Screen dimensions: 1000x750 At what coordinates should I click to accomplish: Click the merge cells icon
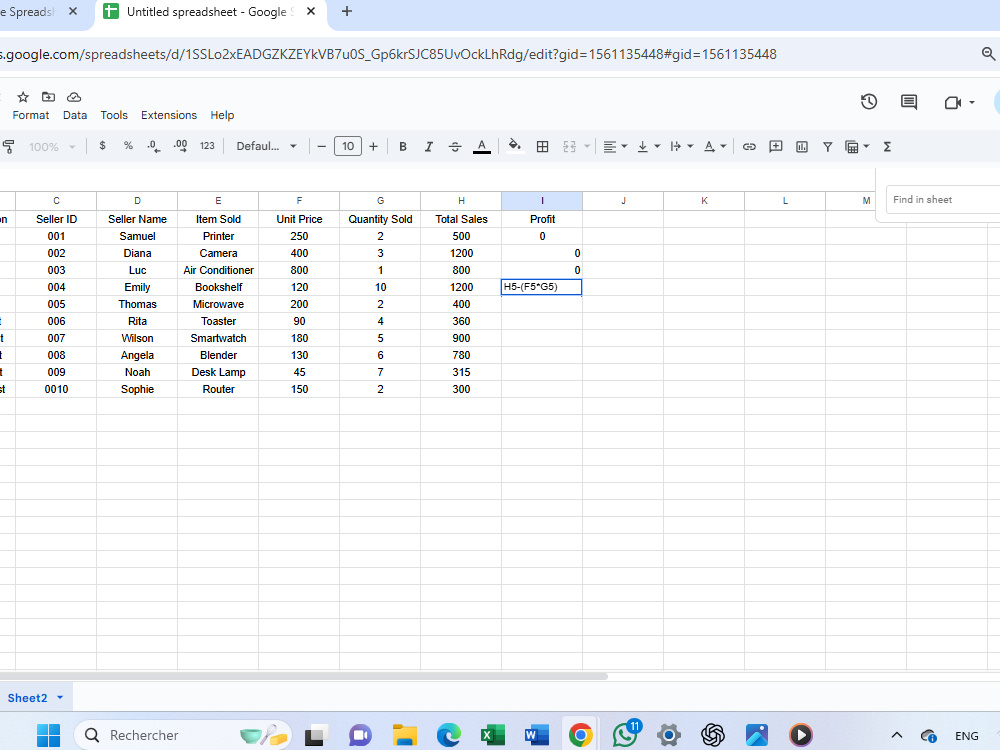coord(570,147)
